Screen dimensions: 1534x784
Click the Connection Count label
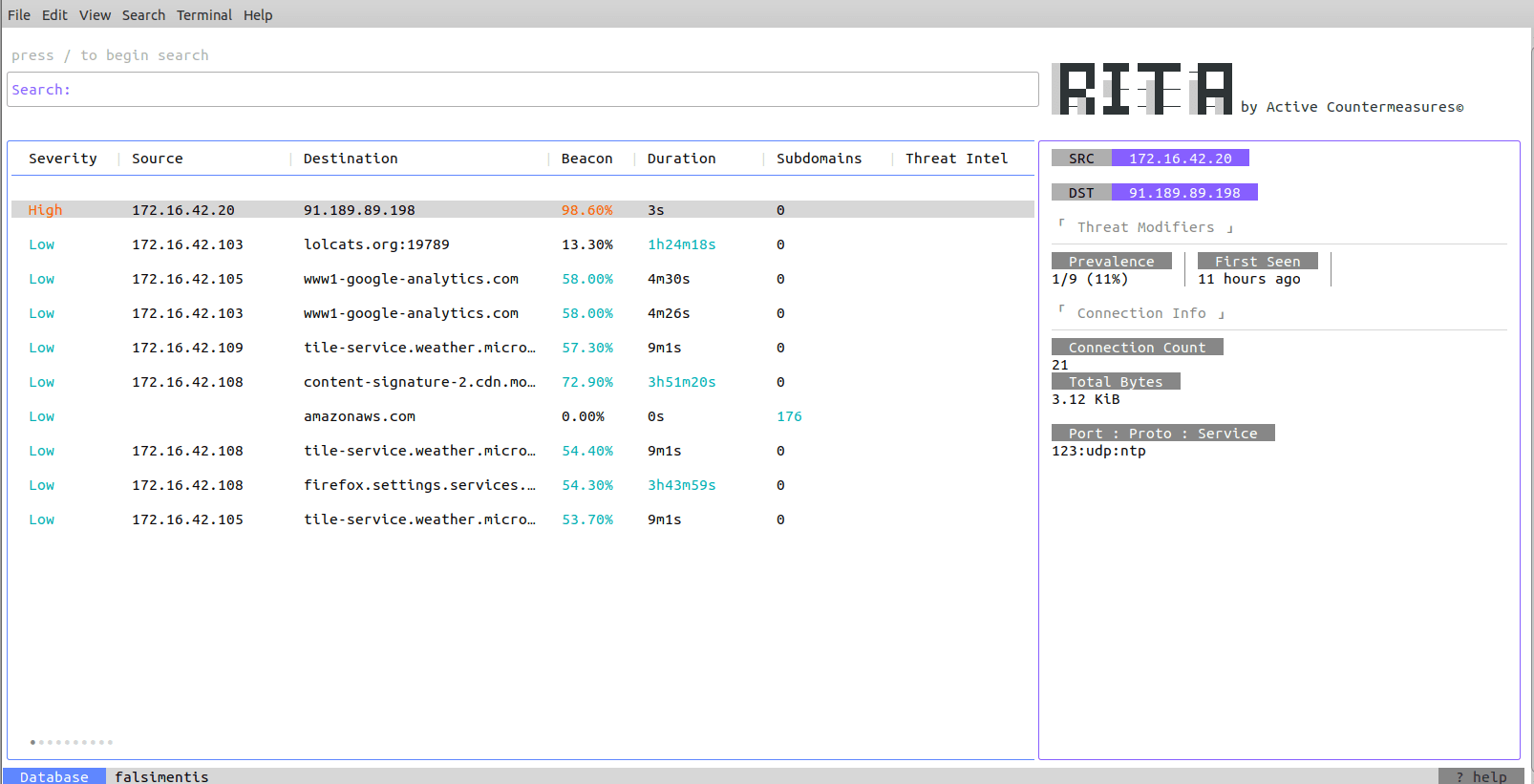point(1138,348)
